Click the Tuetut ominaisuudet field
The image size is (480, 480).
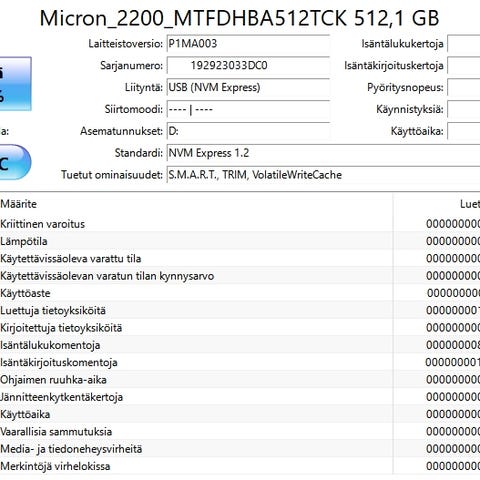(323, 175)
